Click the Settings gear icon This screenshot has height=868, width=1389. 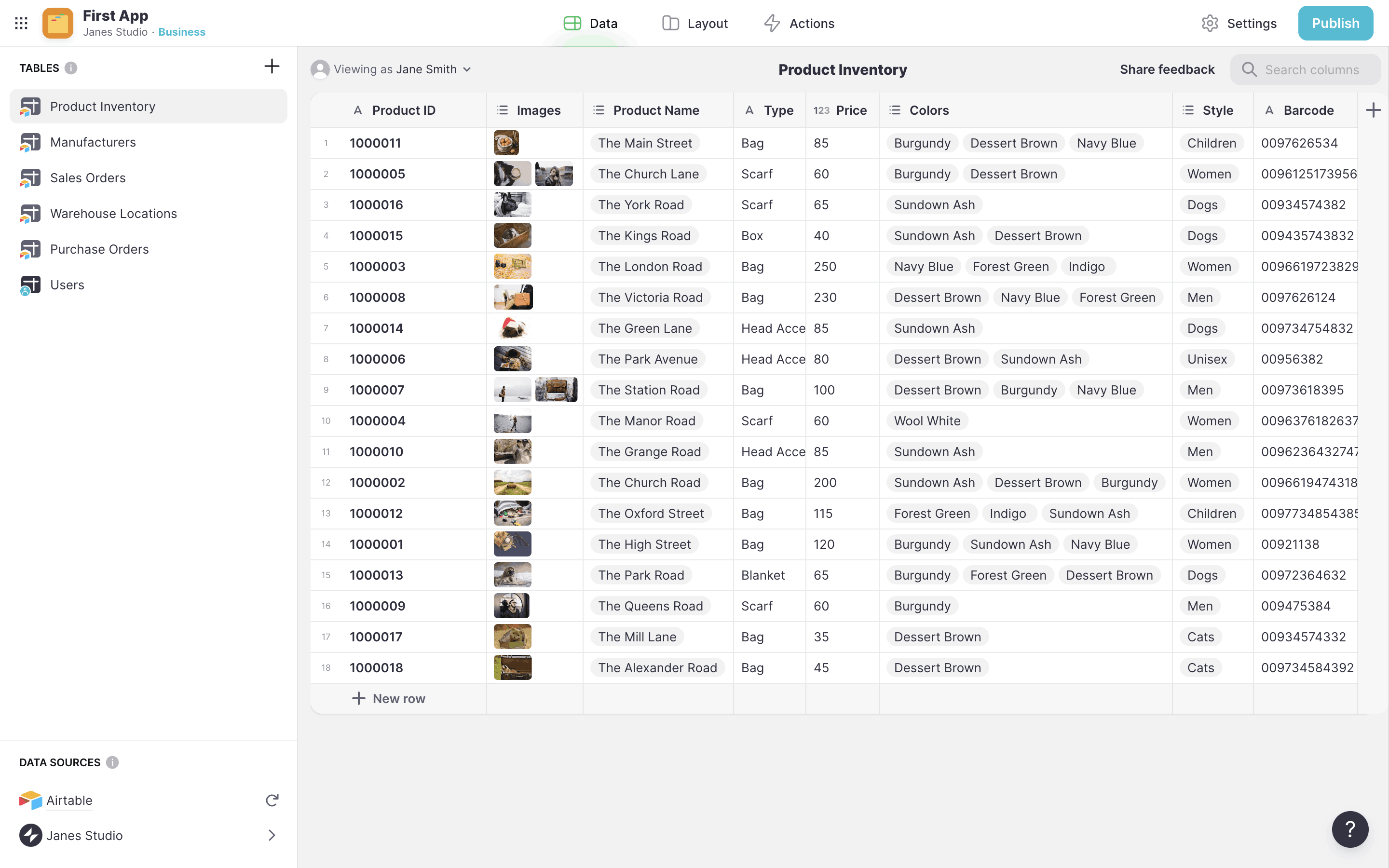[x=1210, y=24]
